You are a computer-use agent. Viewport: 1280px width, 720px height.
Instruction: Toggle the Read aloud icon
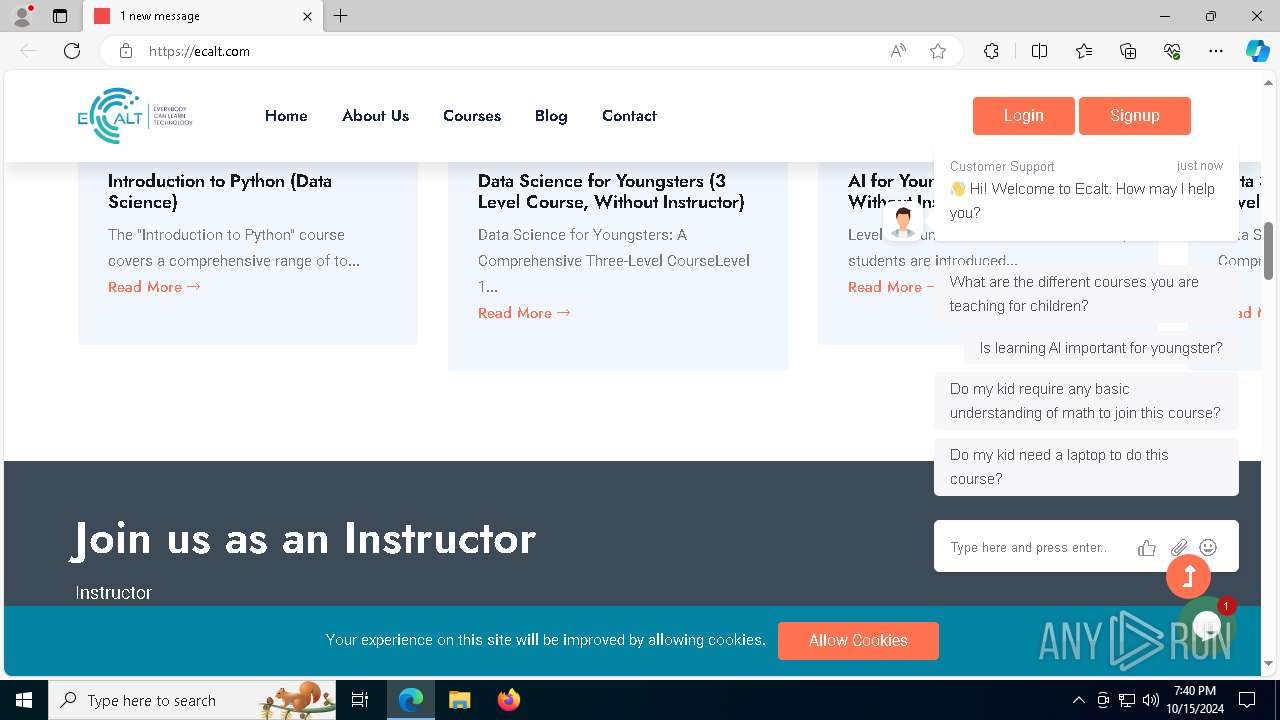click(898, 51)
